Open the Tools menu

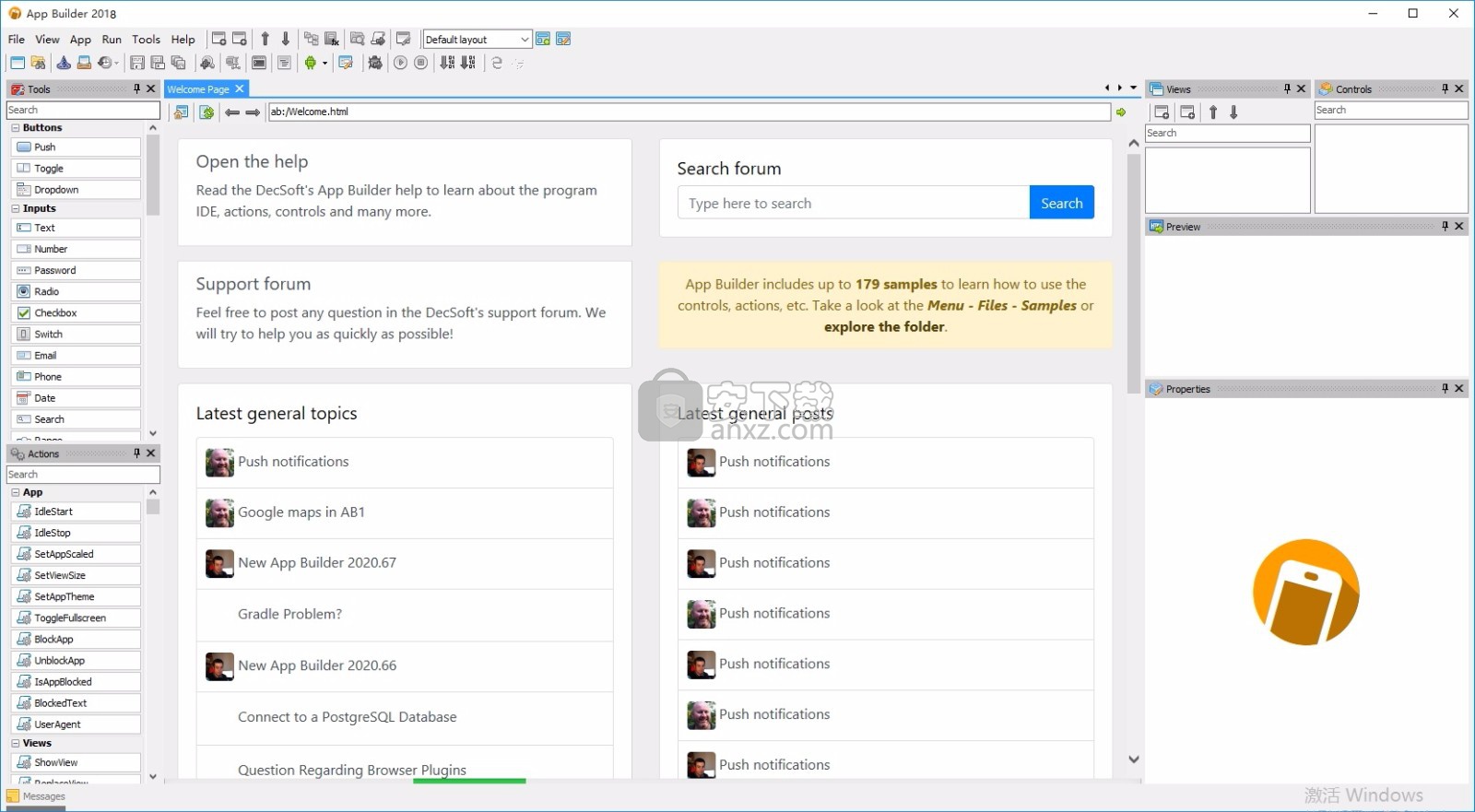pyautogui.click(x=146, y=39)
